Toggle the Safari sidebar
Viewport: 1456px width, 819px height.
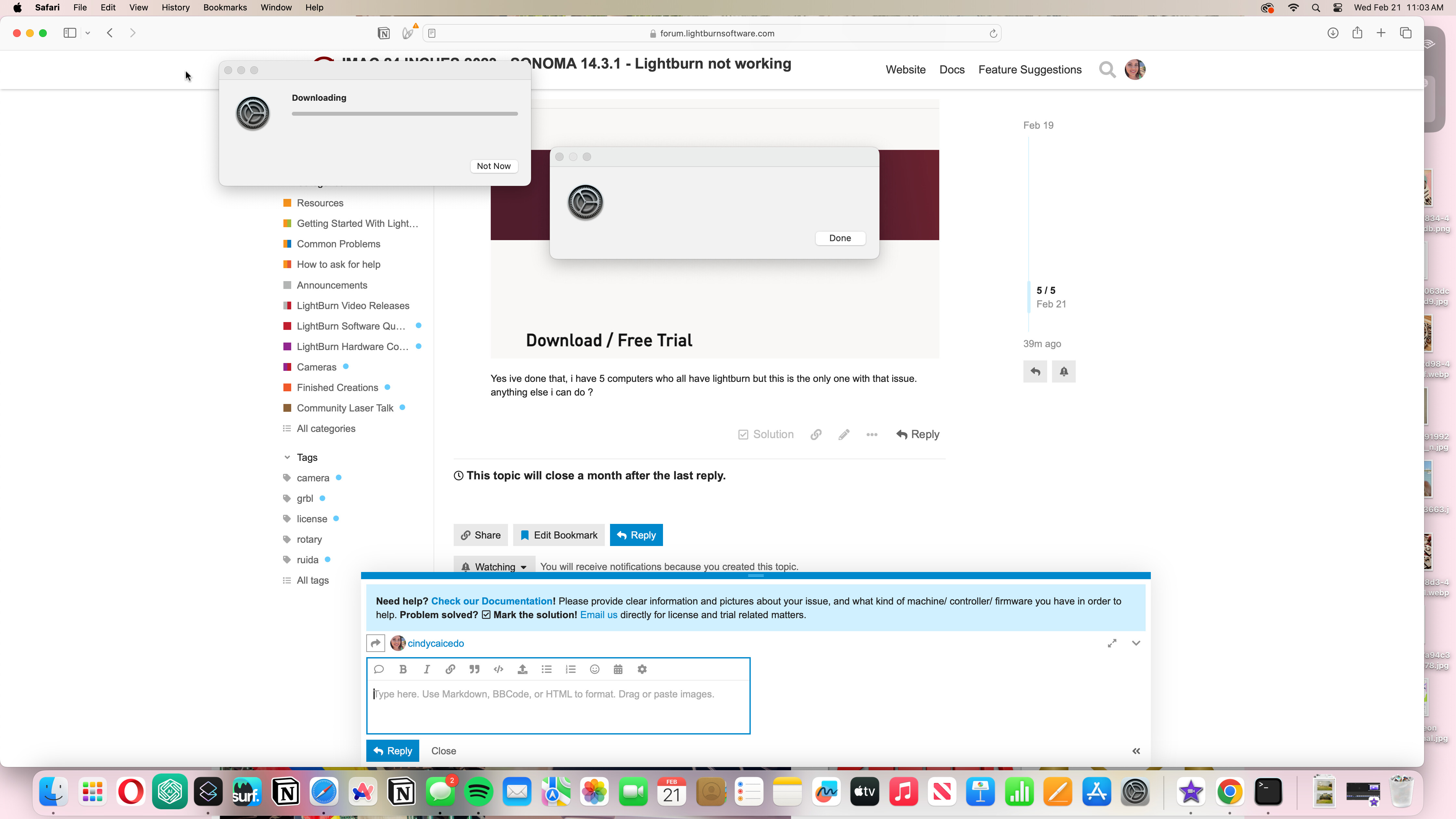(x=70, y=33)
